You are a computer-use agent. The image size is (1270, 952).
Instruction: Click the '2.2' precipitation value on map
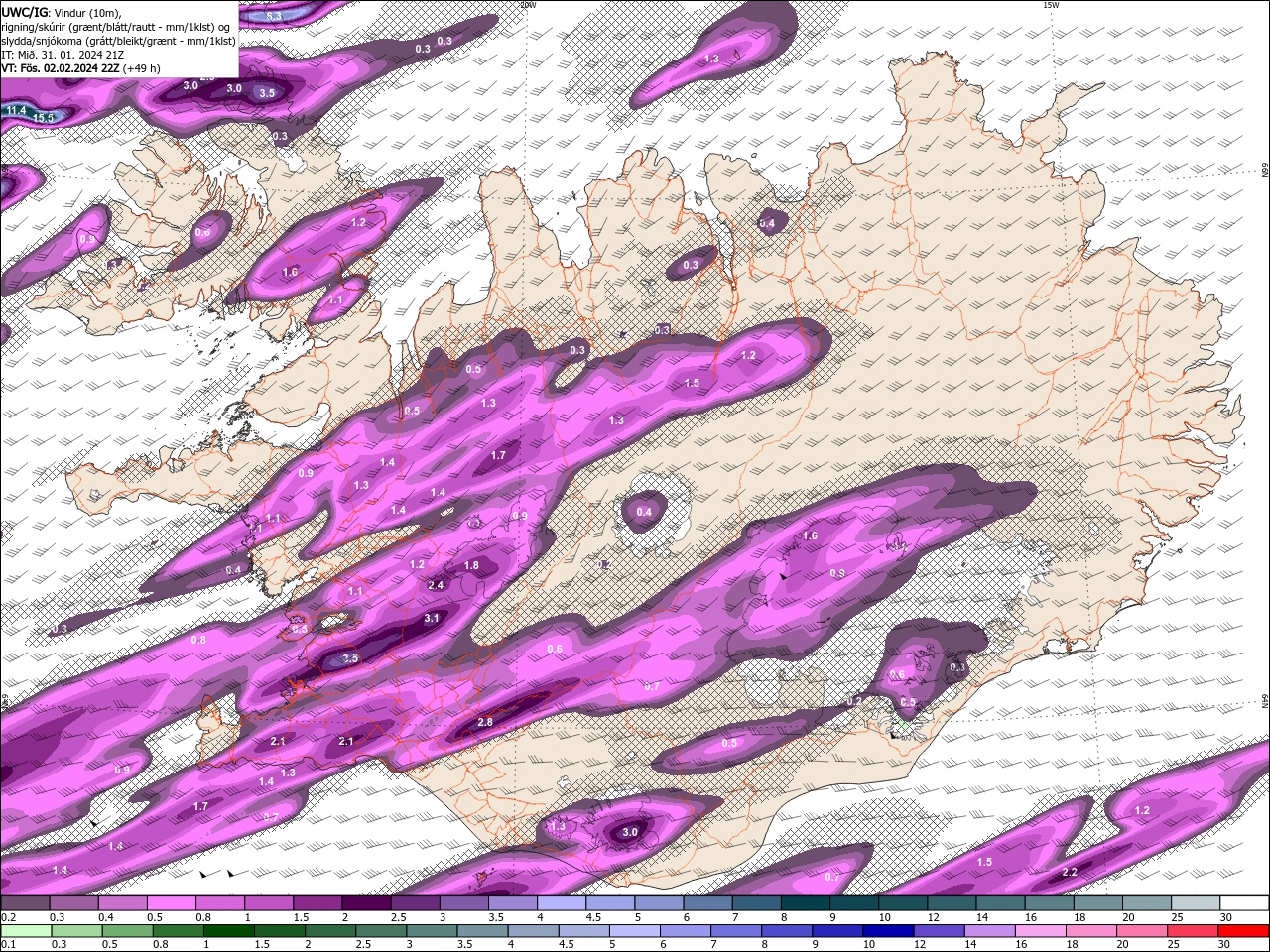(x=1070, y=872)
